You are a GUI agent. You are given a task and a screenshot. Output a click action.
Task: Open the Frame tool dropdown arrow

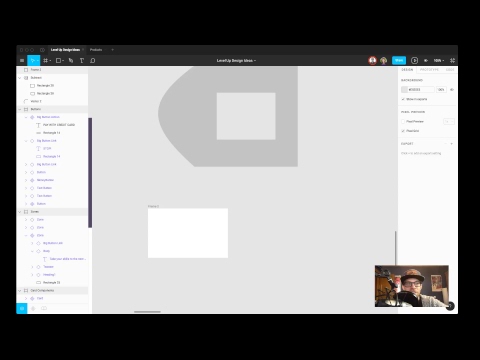point(50,61)
